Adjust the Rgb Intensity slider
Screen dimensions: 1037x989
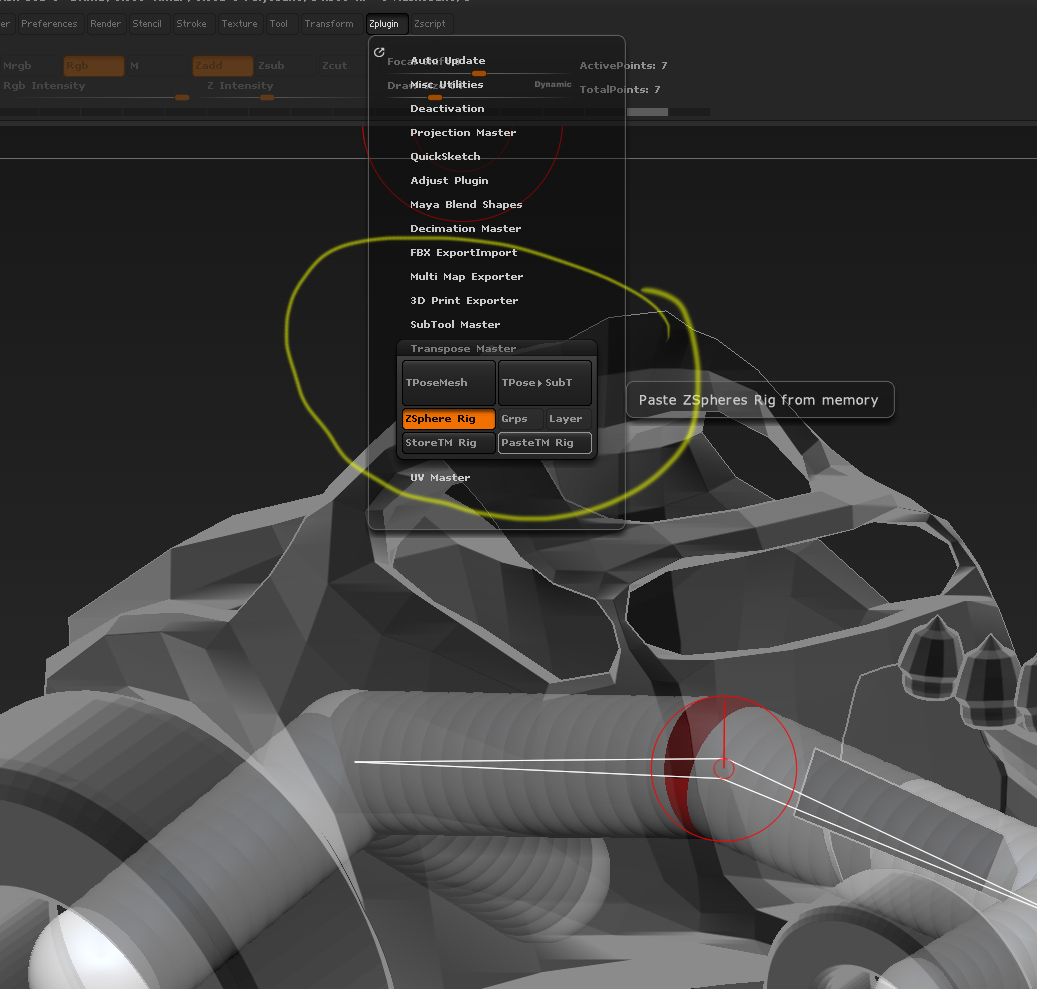click(x=96, y=91)
